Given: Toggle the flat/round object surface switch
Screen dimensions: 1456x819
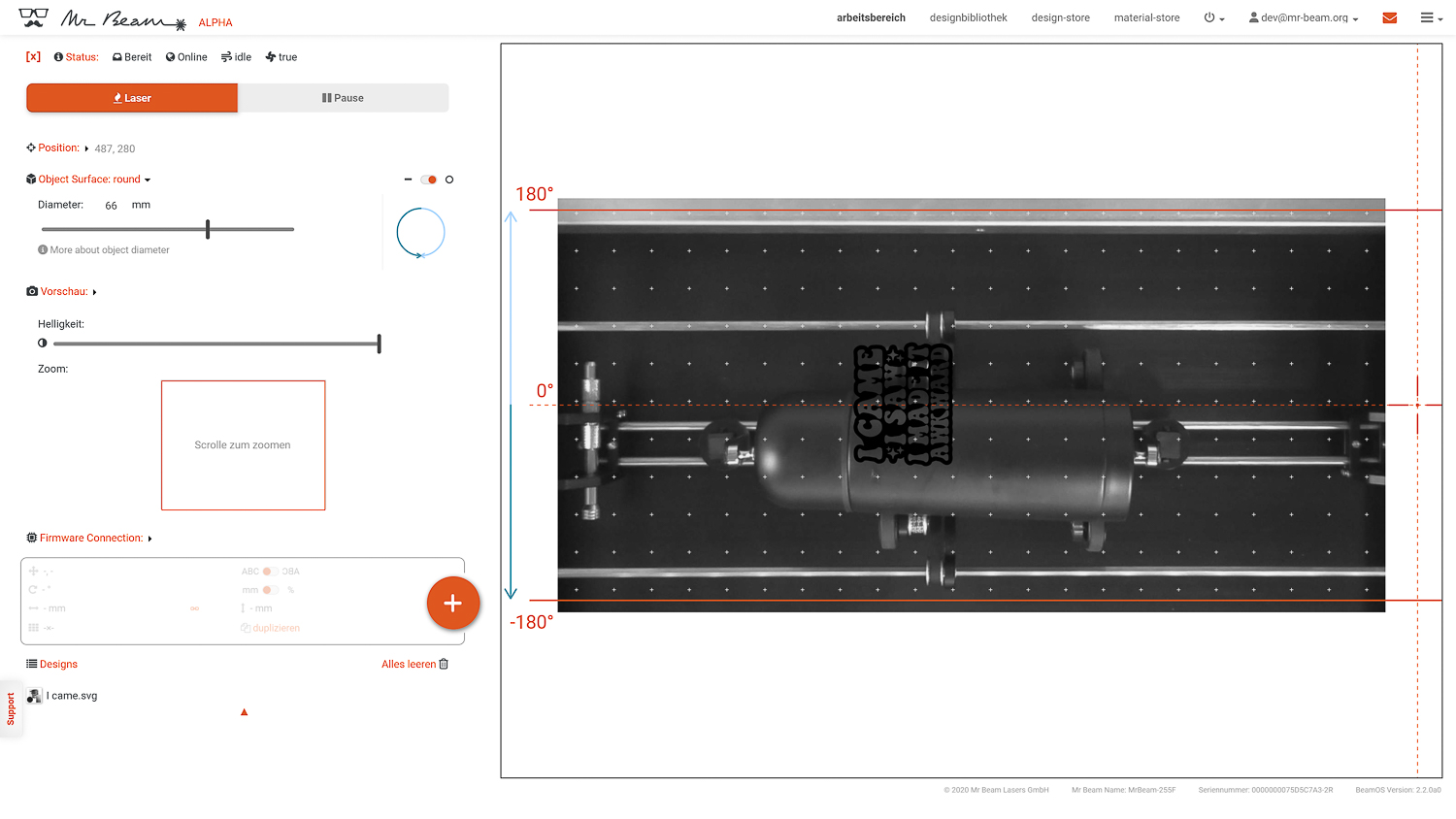Looking at the screenshot, I should click(428, 180).
